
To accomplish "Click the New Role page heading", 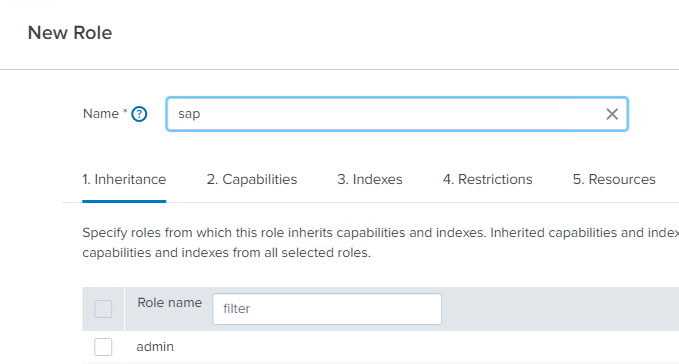I will (x=70, y=33).
